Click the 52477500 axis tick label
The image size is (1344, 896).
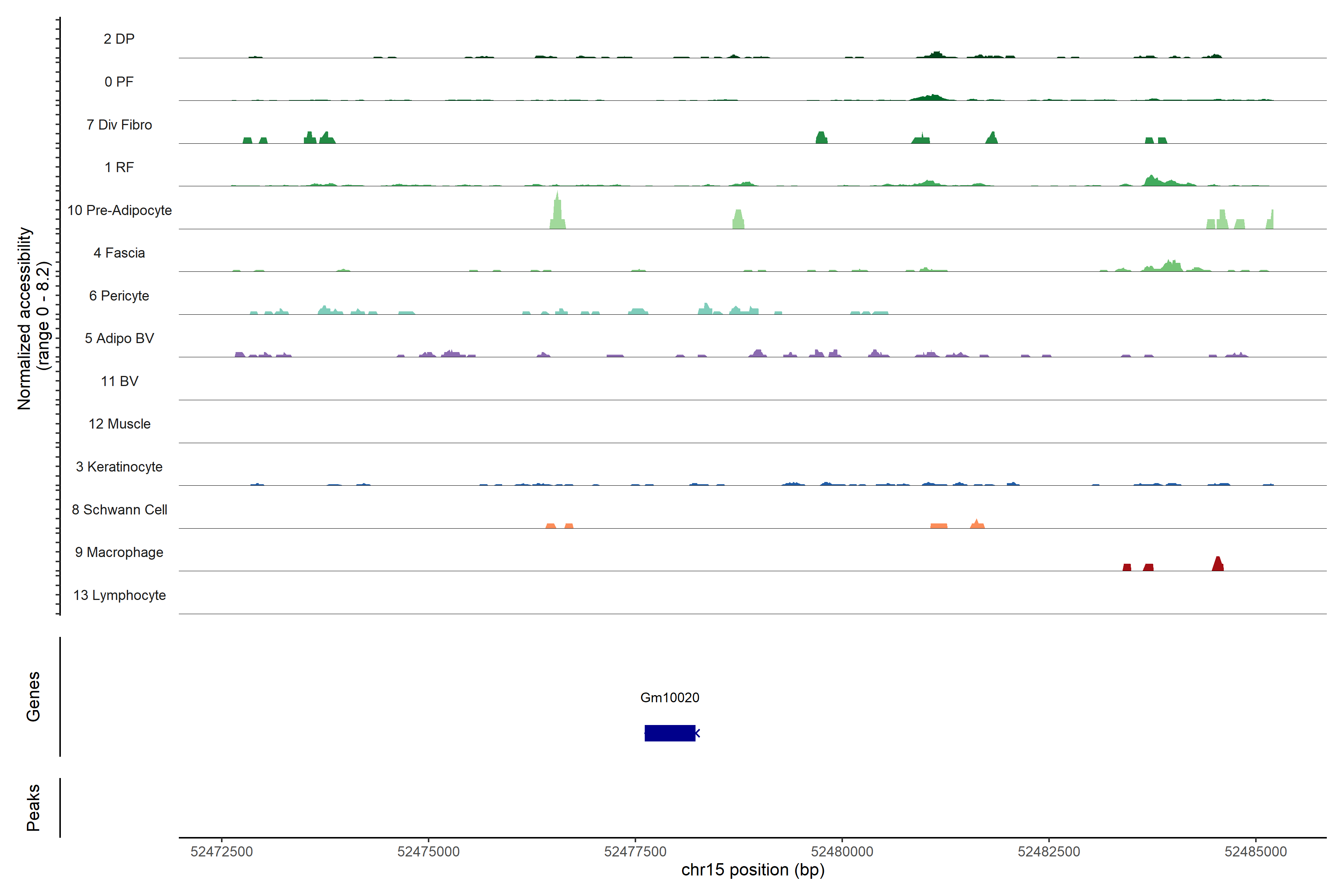[635, 852]
